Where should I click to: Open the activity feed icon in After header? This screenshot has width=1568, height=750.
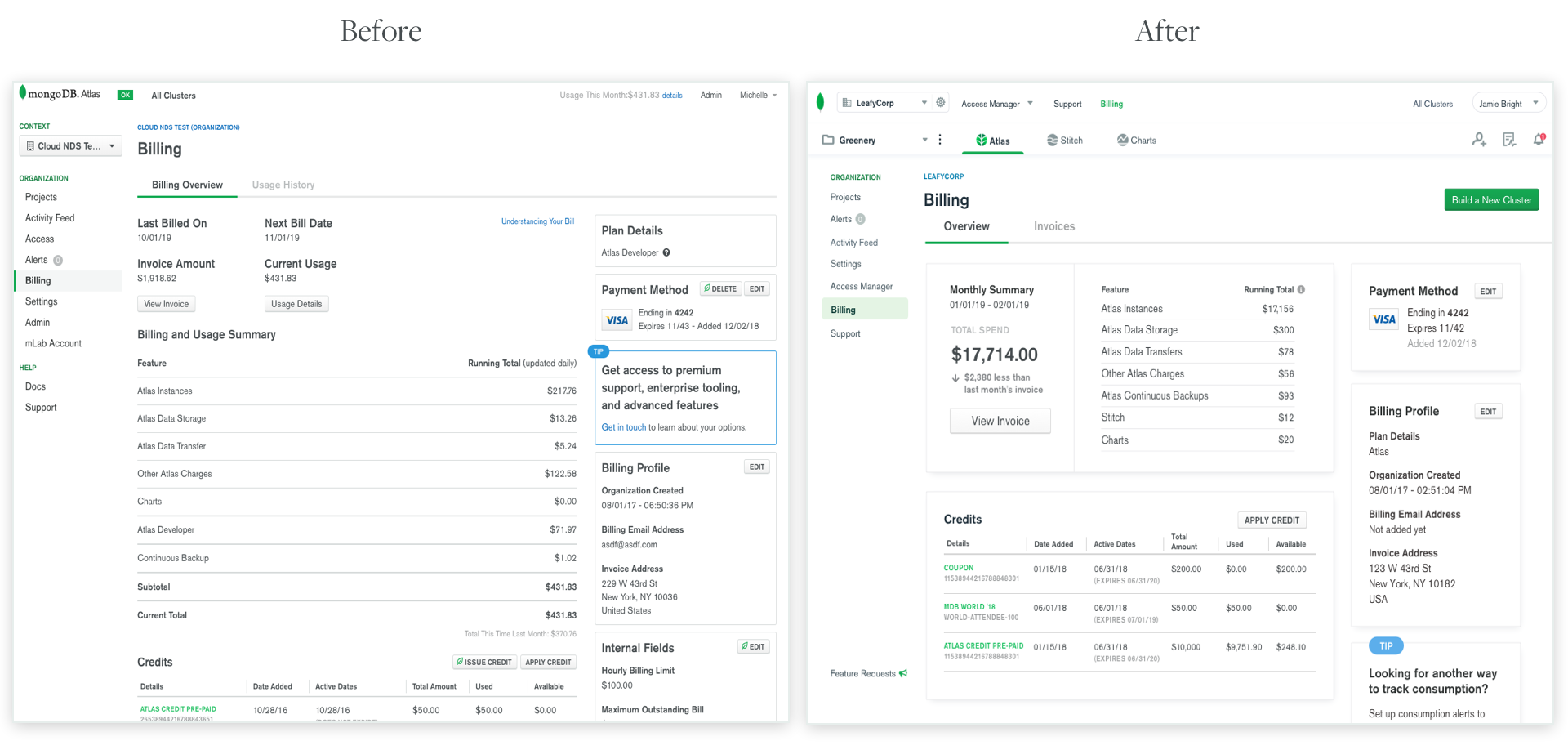point(1509,140)
